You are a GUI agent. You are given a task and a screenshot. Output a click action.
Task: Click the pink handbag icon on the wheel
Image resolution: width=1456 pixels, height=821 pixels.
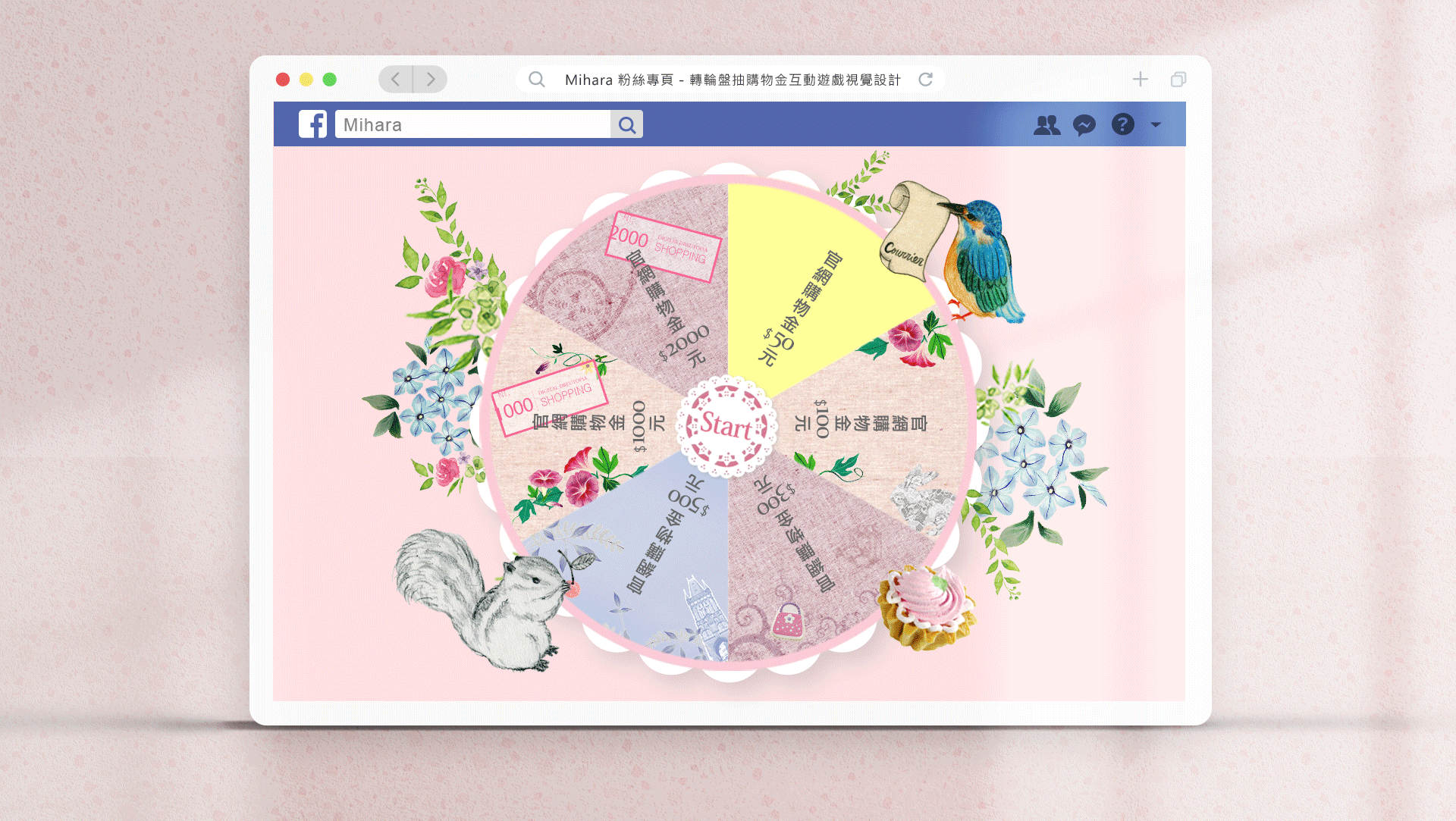pyautogui.click(x=789, y=620)
